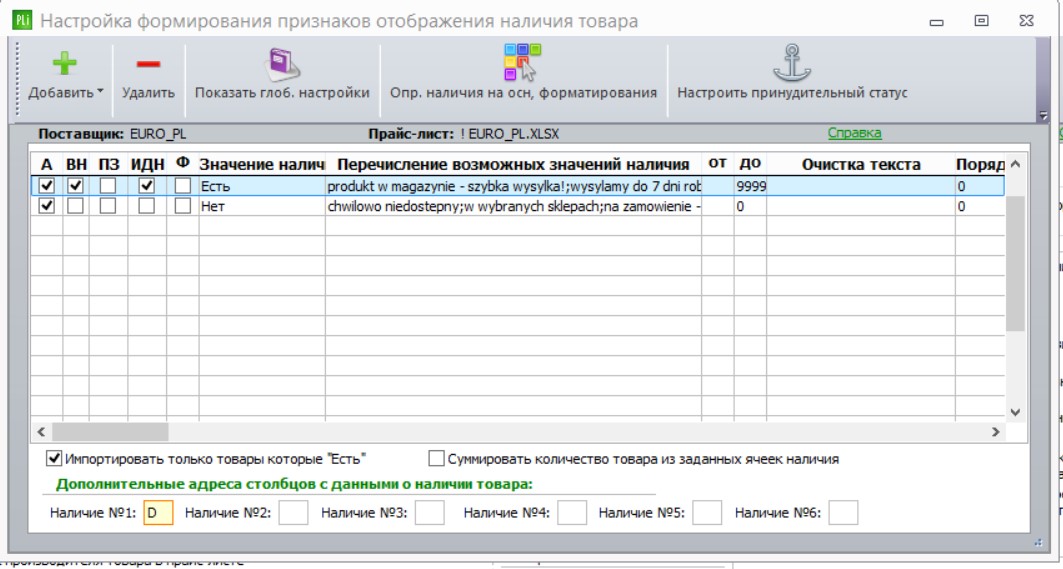Screen dimensions: 1063x569
Task: Click the Порядок value 0 in Нет row
Action: click(x=979, y=206)
